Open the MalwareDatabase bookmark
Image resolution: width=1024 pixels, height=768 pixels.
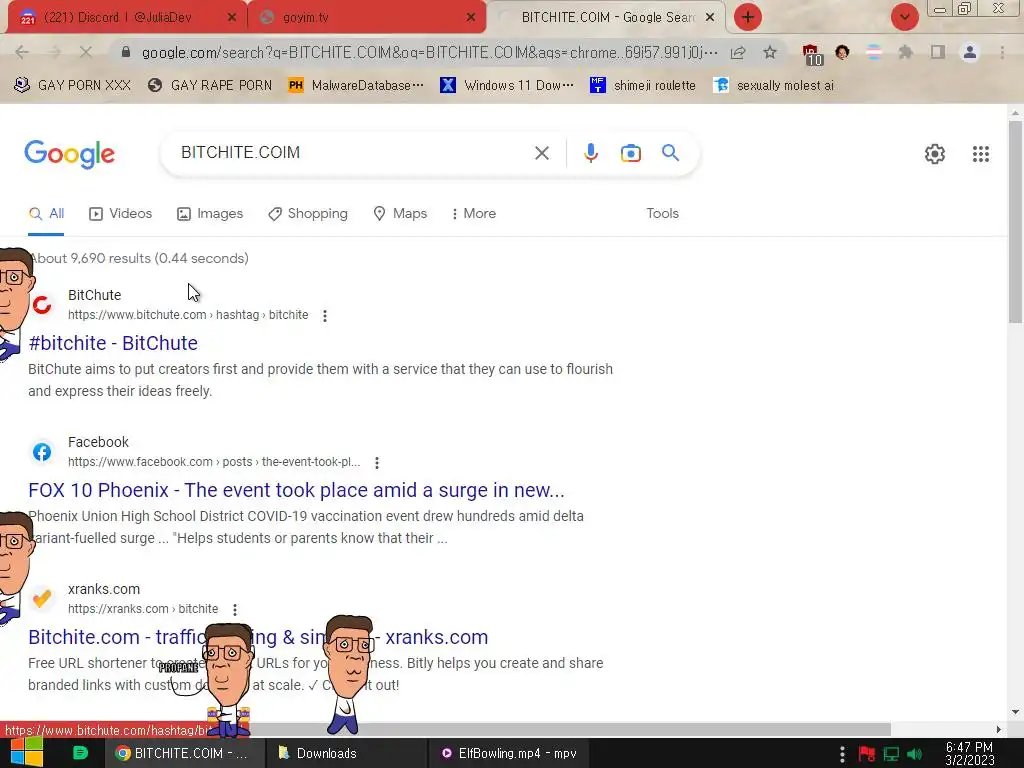coord(356,85)
